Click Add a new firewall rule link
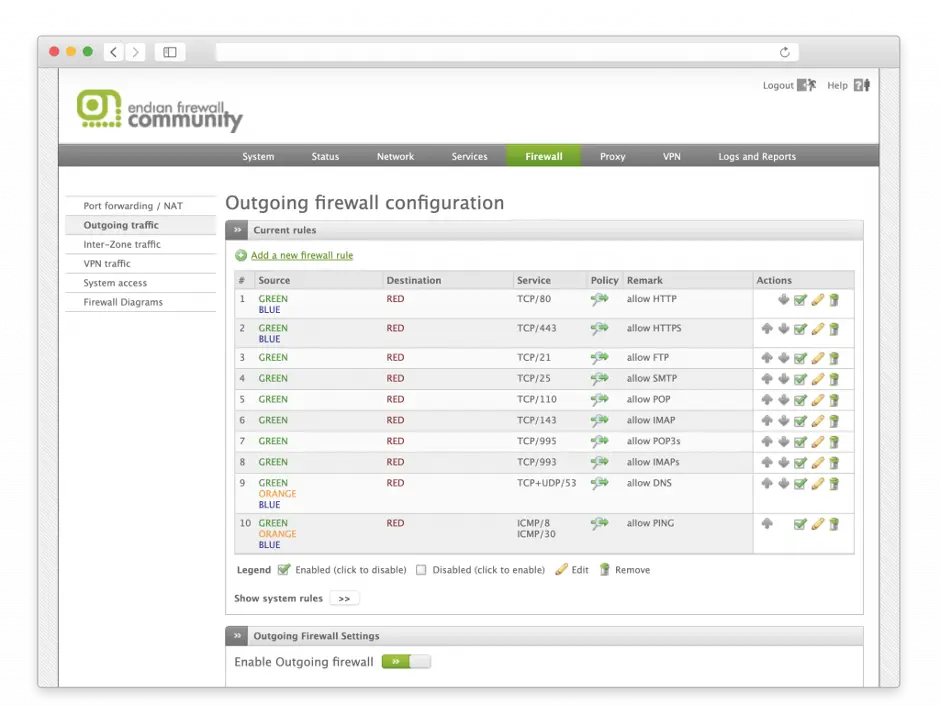The width and height of the screenshot is (941, 706). pos(301,256)
